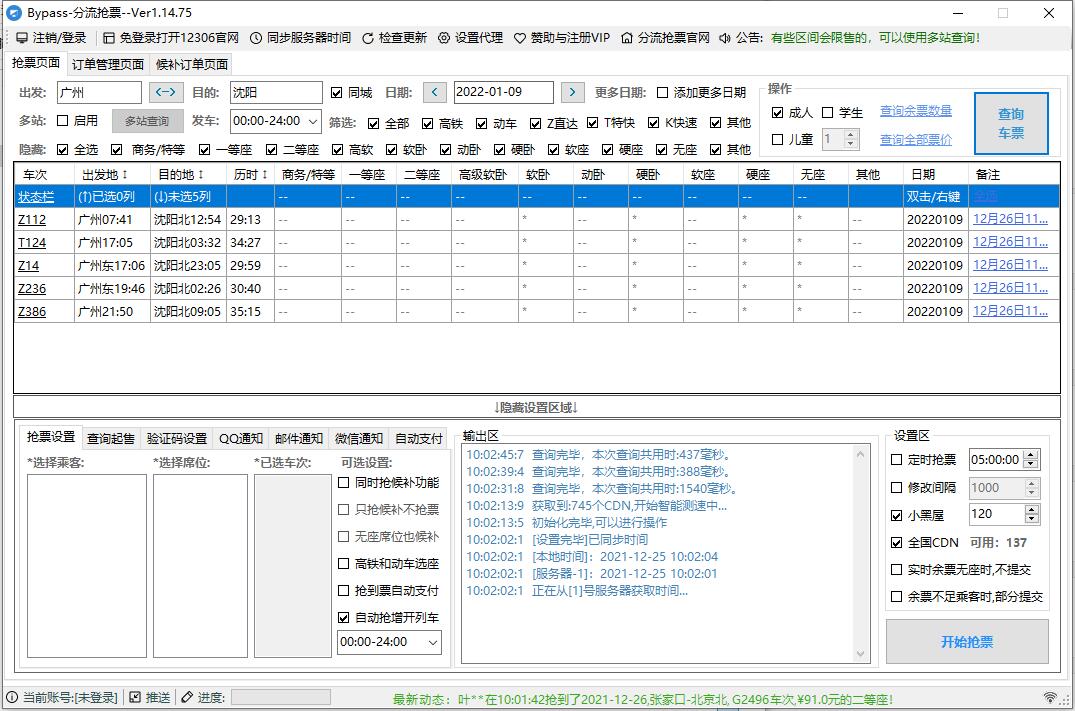Click the 公告 speaker icon
The image size is (1075, 711).
pos(725,38)
